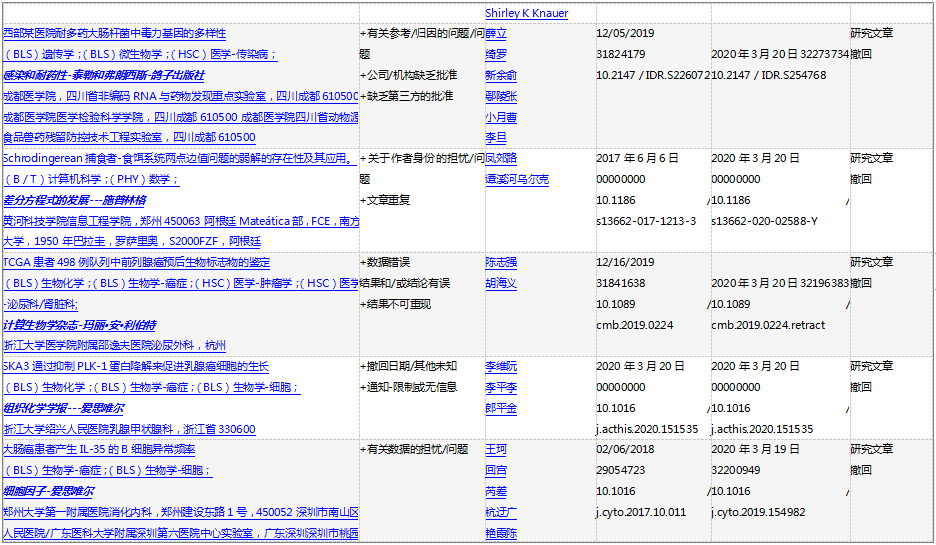Open author link 薛立
Screen dimensions: 936x545
[496, 33]
